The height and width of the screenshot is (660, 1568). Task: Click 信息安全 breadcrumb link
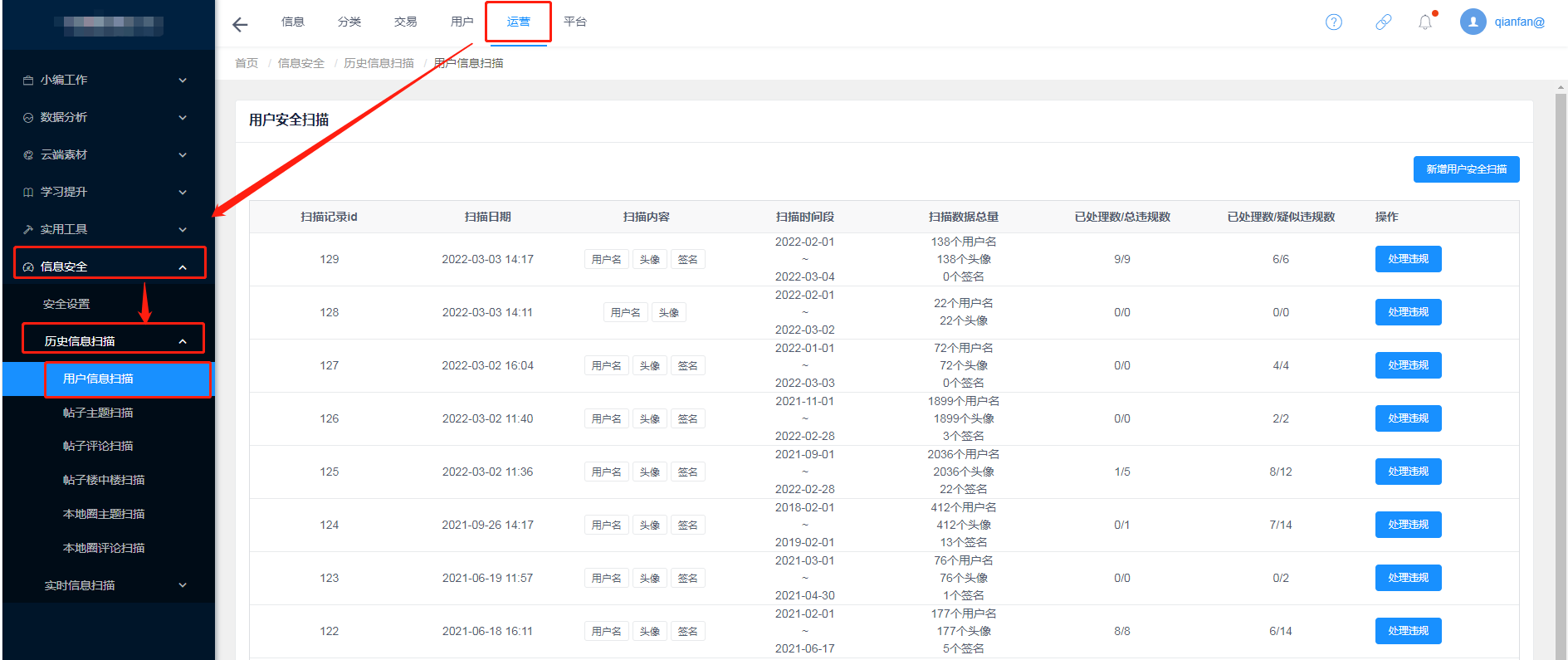click(301, 63)
